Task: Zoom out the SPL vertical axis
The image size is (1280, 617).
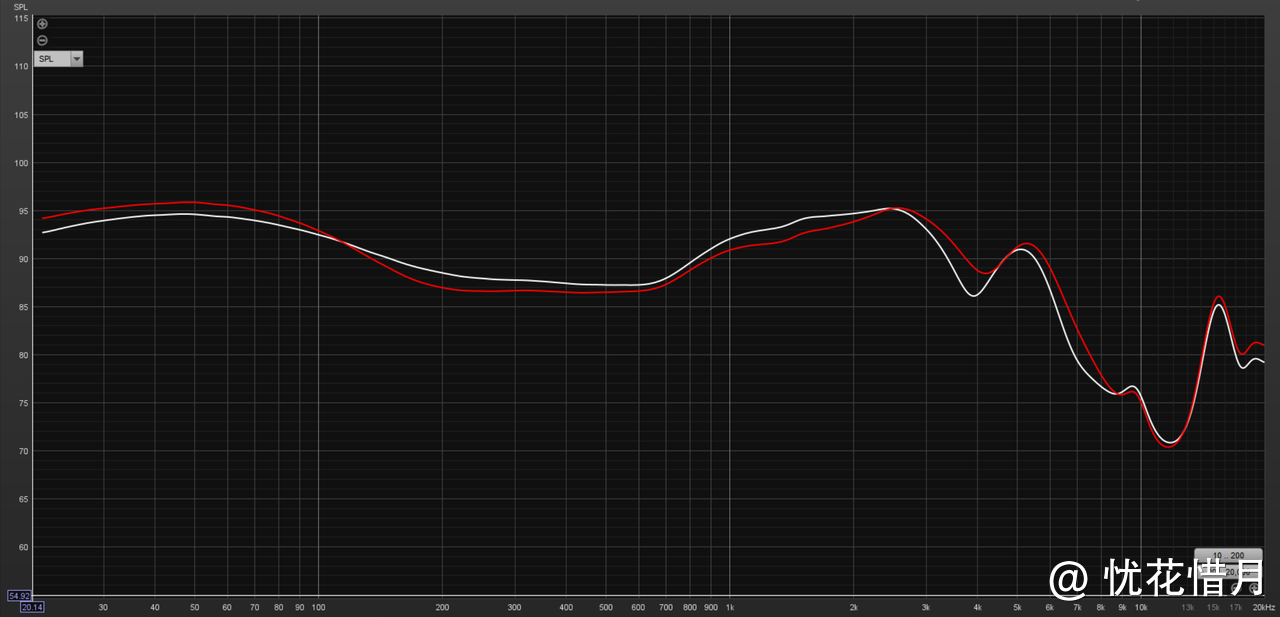Action: tap(42, 40)
